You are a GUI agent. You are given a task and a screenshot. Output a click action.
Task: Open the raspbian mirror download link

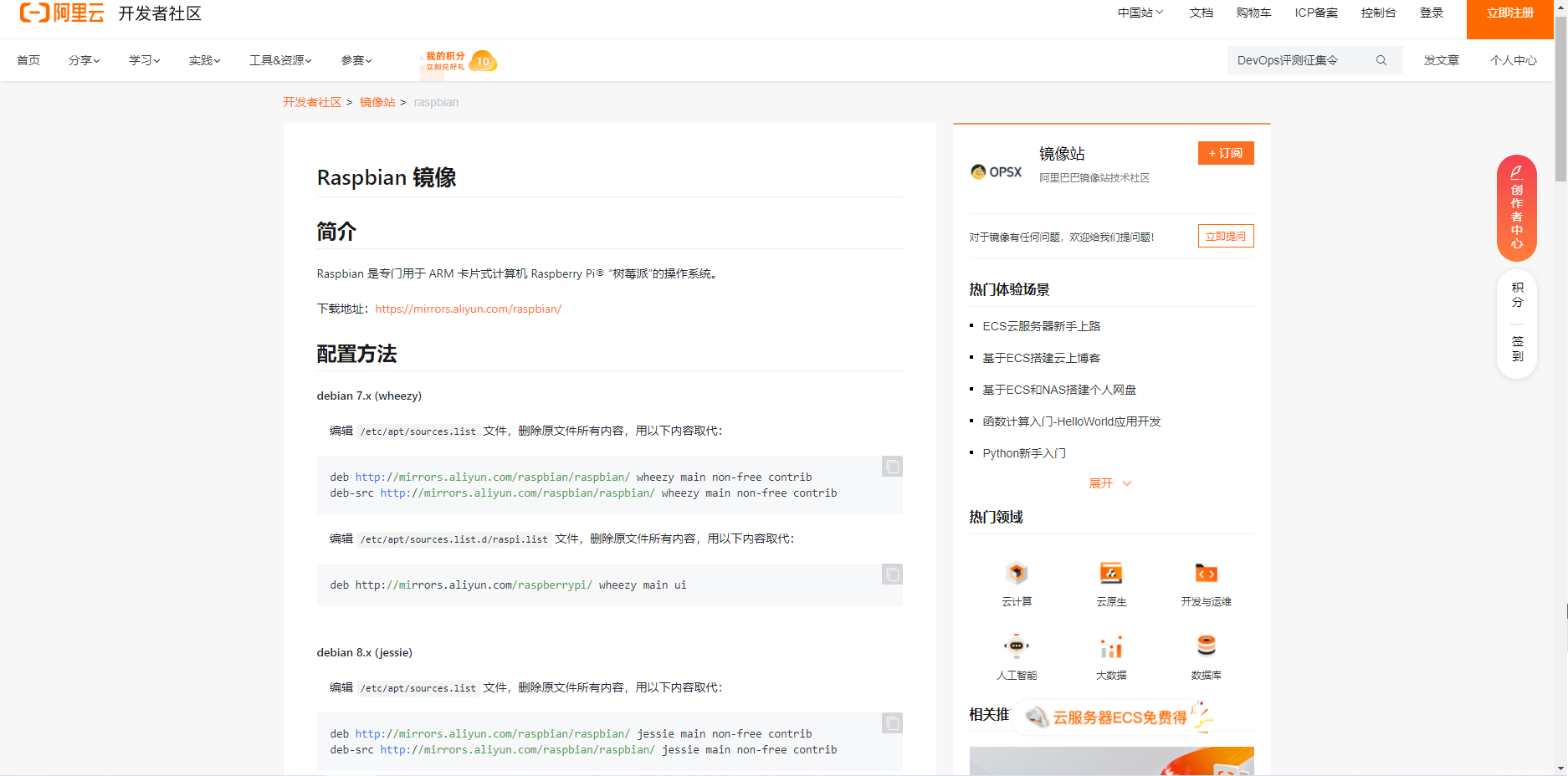click(x=468, y=309)
